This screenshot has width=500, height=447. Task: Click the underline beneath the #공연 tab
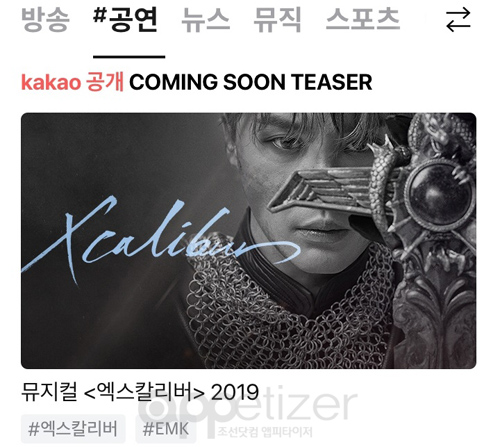tap(129, 57)
